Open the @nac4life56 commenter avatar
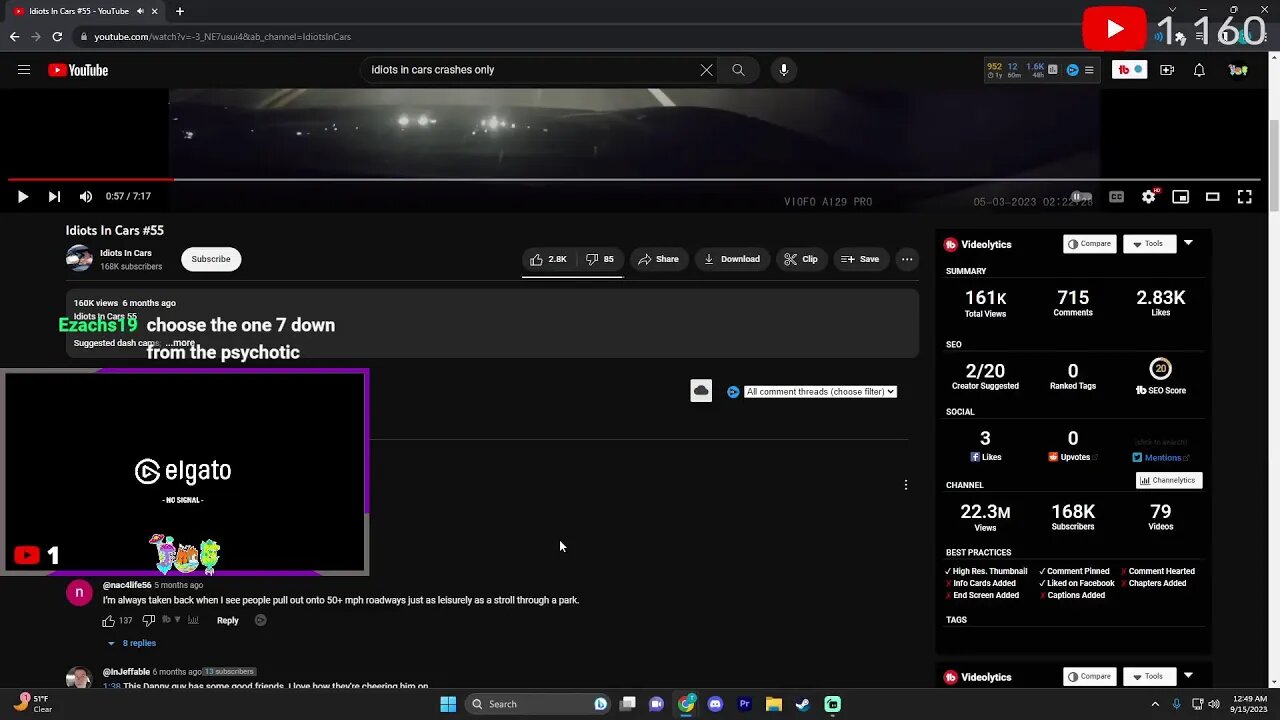Viewport: 1280px width, 720px height. 79,593
